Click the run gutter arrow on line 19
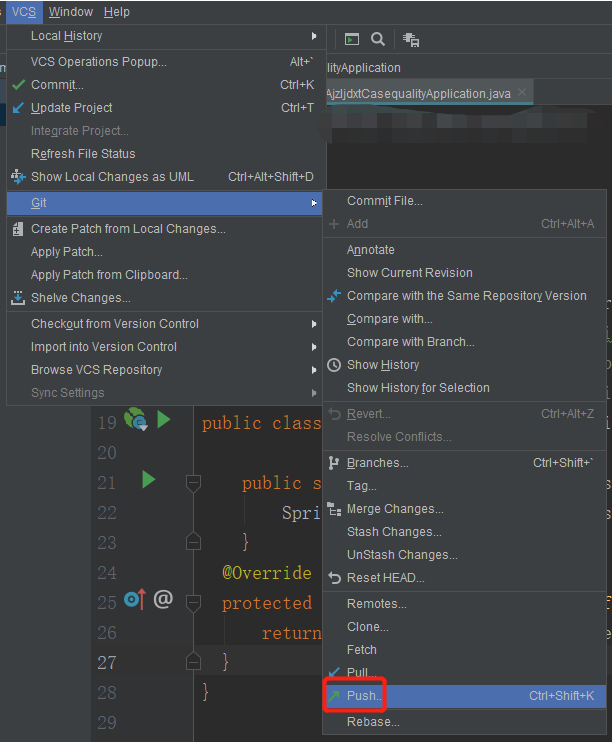Screen dimensions: 612x742 coord(163,420)
